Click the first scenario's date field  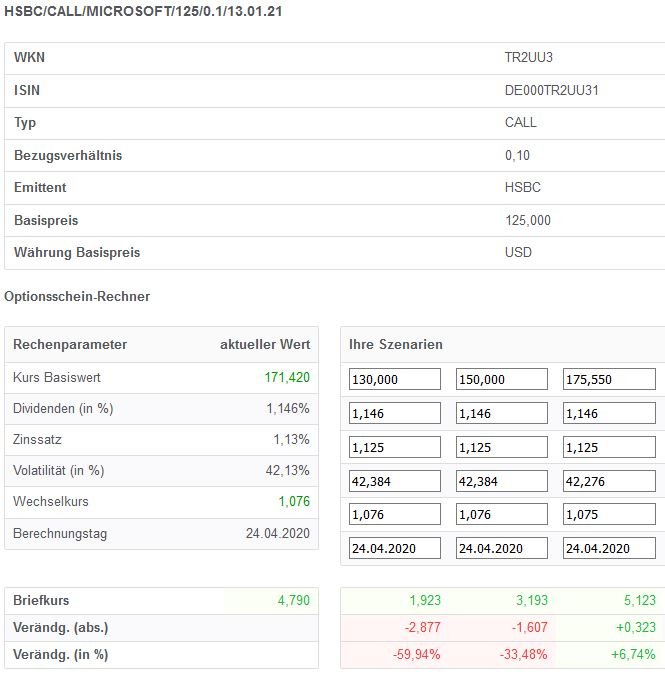coord(394,548)
